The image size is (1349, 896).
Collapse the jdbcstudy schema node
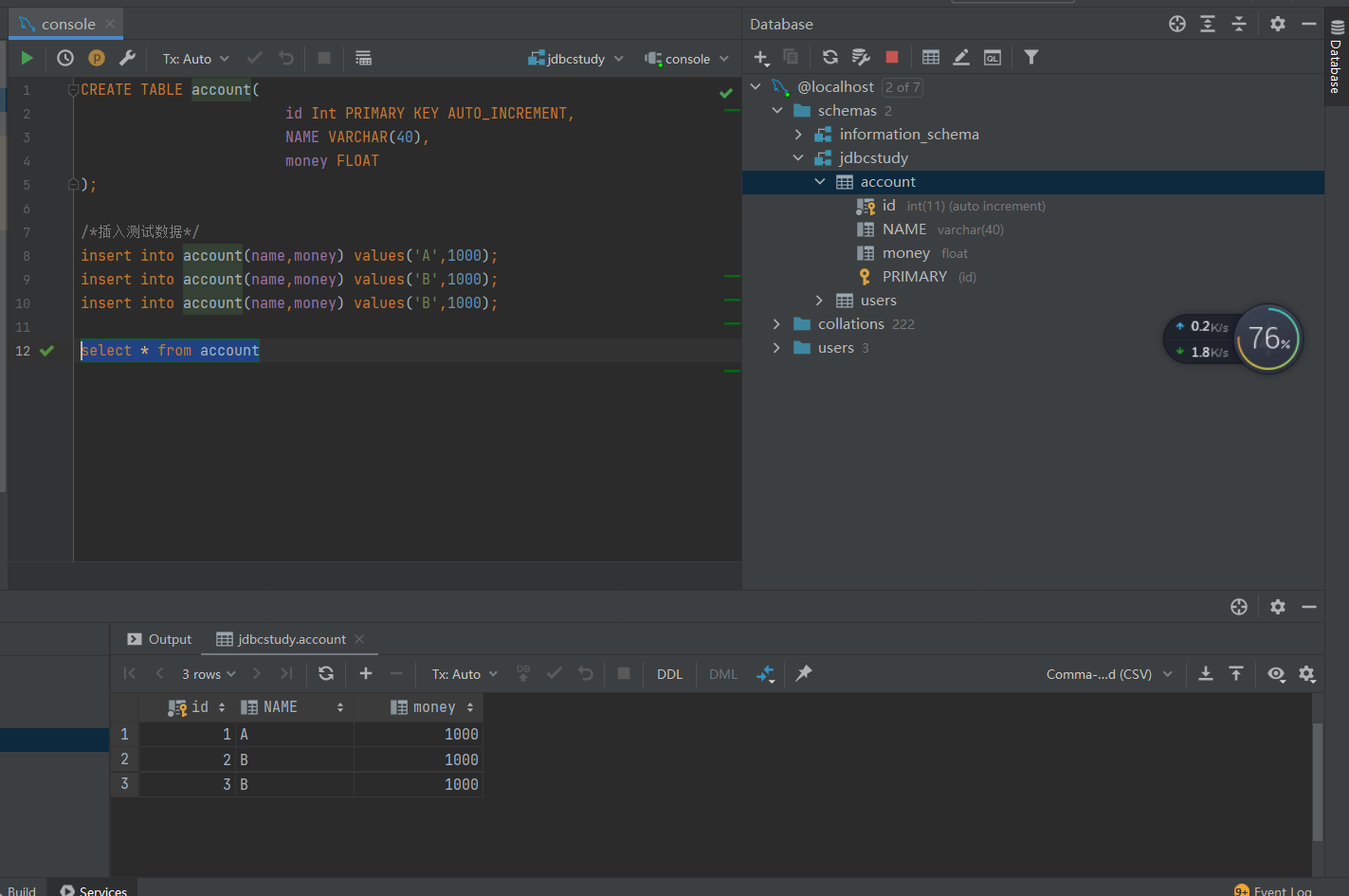(x=798, y=157)
